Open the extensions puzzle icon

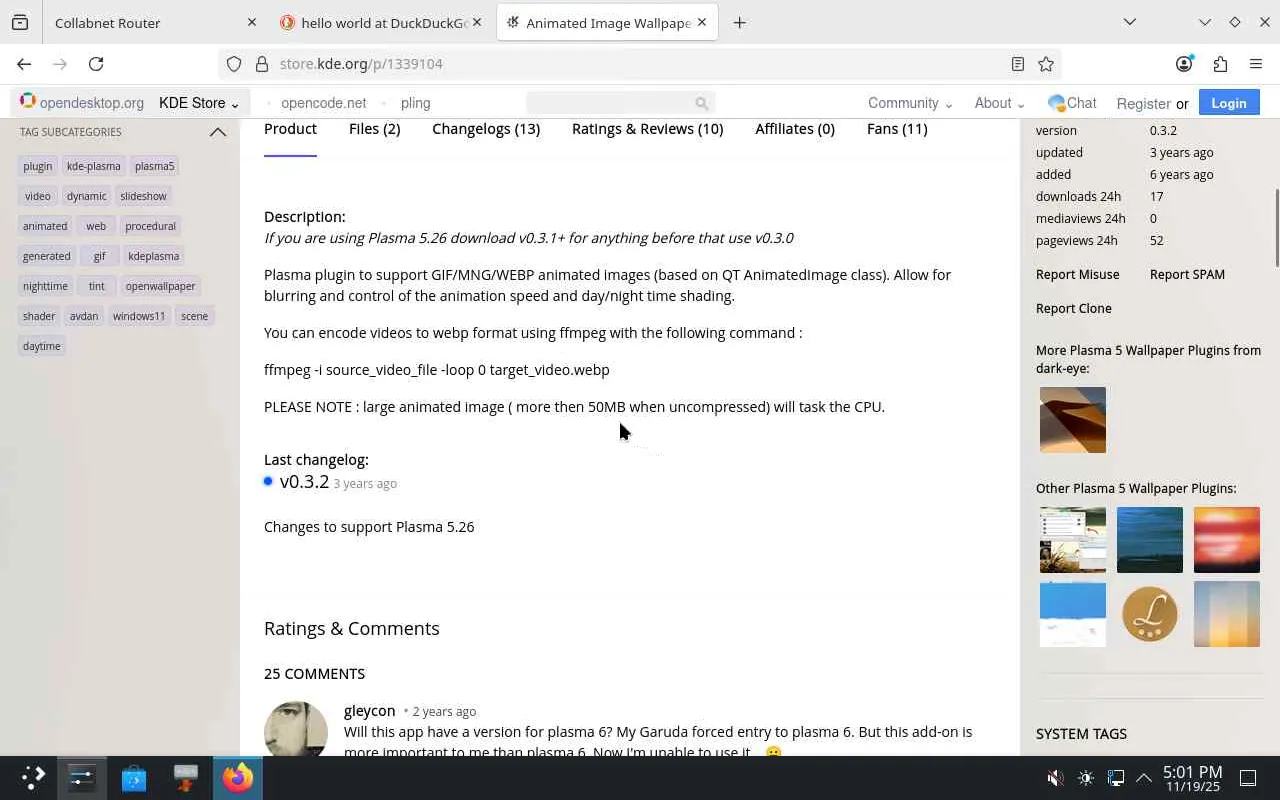pos(1220,64)
